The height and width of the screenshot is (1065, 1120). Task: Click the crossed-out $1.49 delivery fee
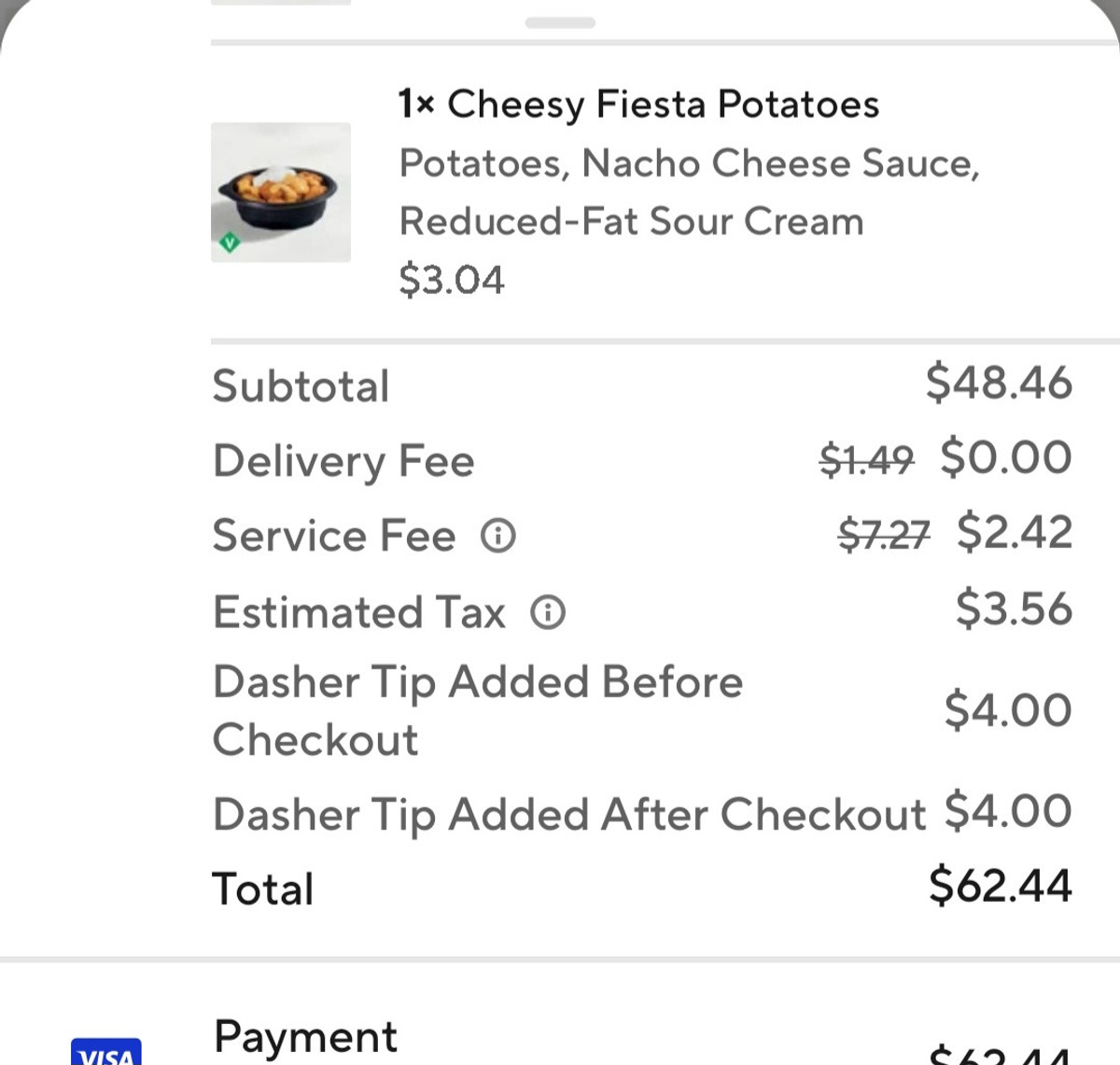pos(866,459)
